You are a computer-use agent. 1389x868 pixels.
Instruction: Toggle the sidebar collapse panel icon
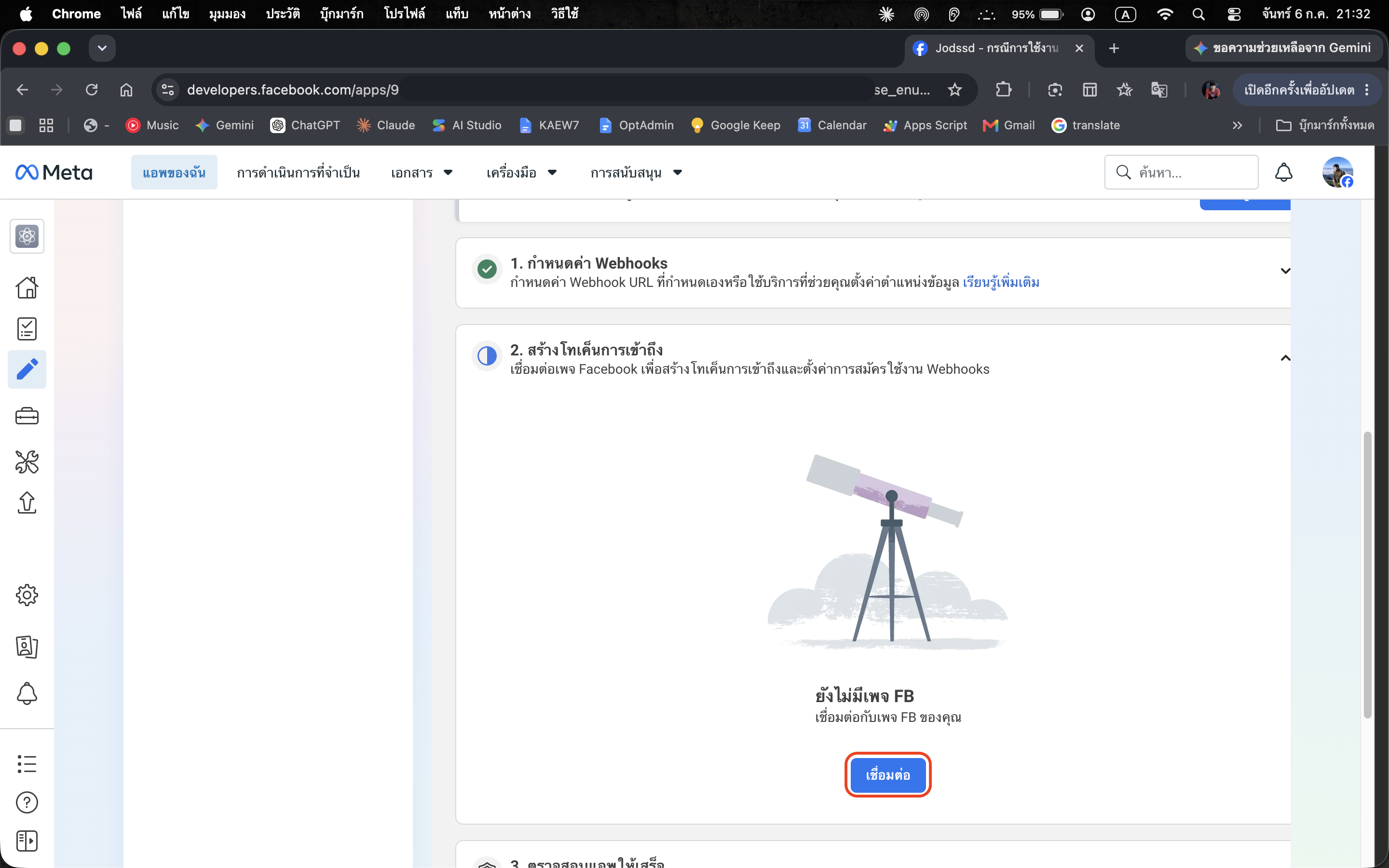(27, 841)
